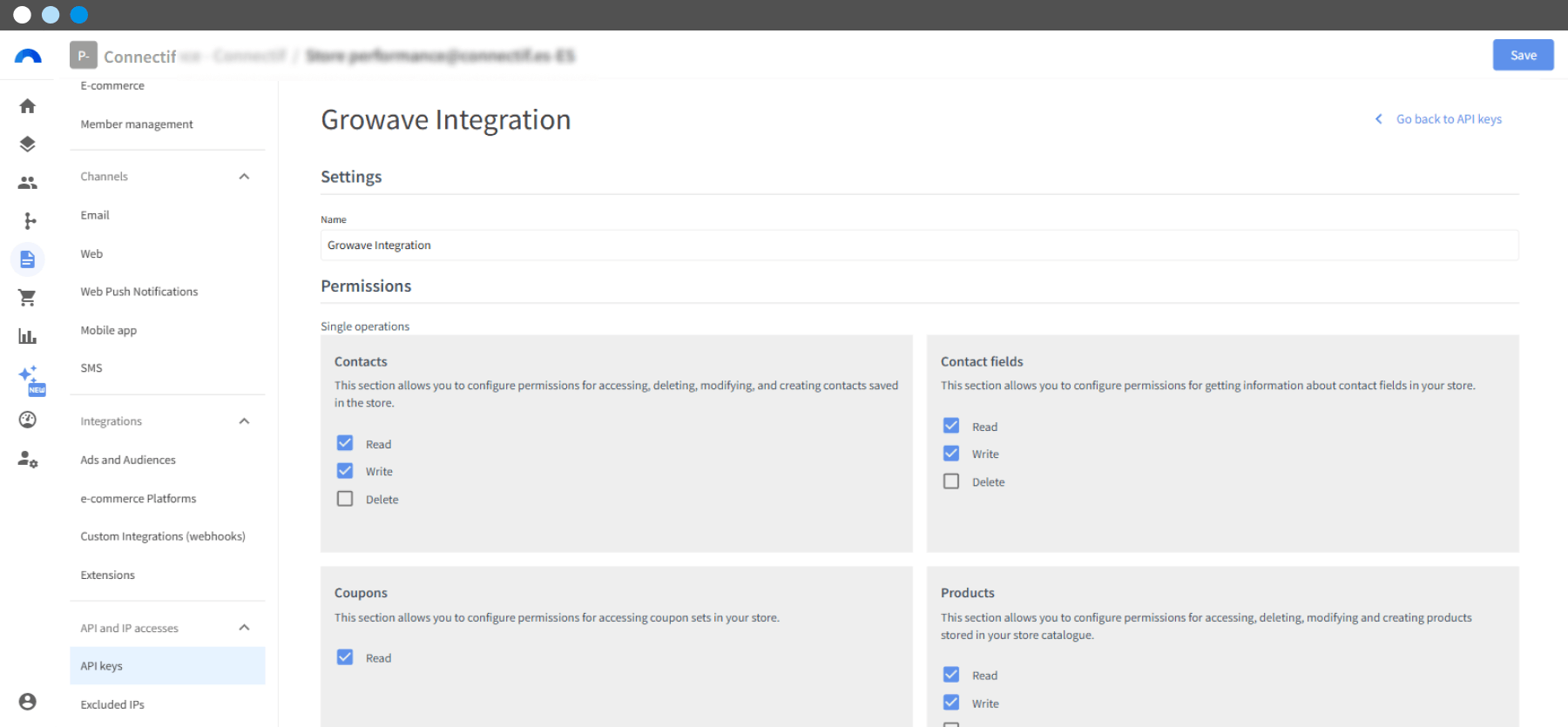Click the P- store avatar badge

(84, 56)
